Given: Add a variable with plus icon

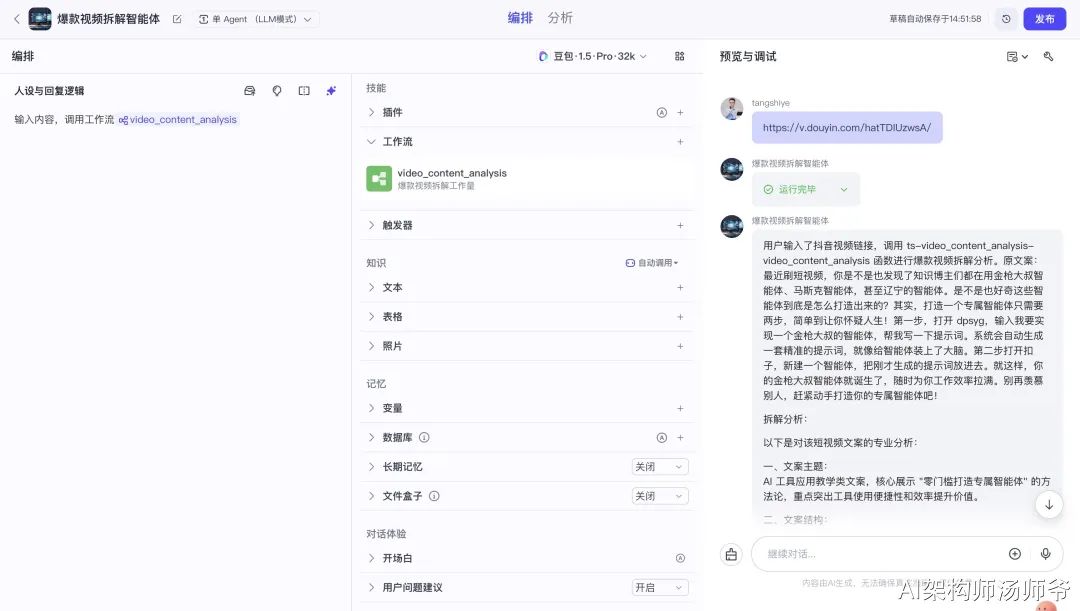Looking at the screenshot, I should click(x=680, y=408).
